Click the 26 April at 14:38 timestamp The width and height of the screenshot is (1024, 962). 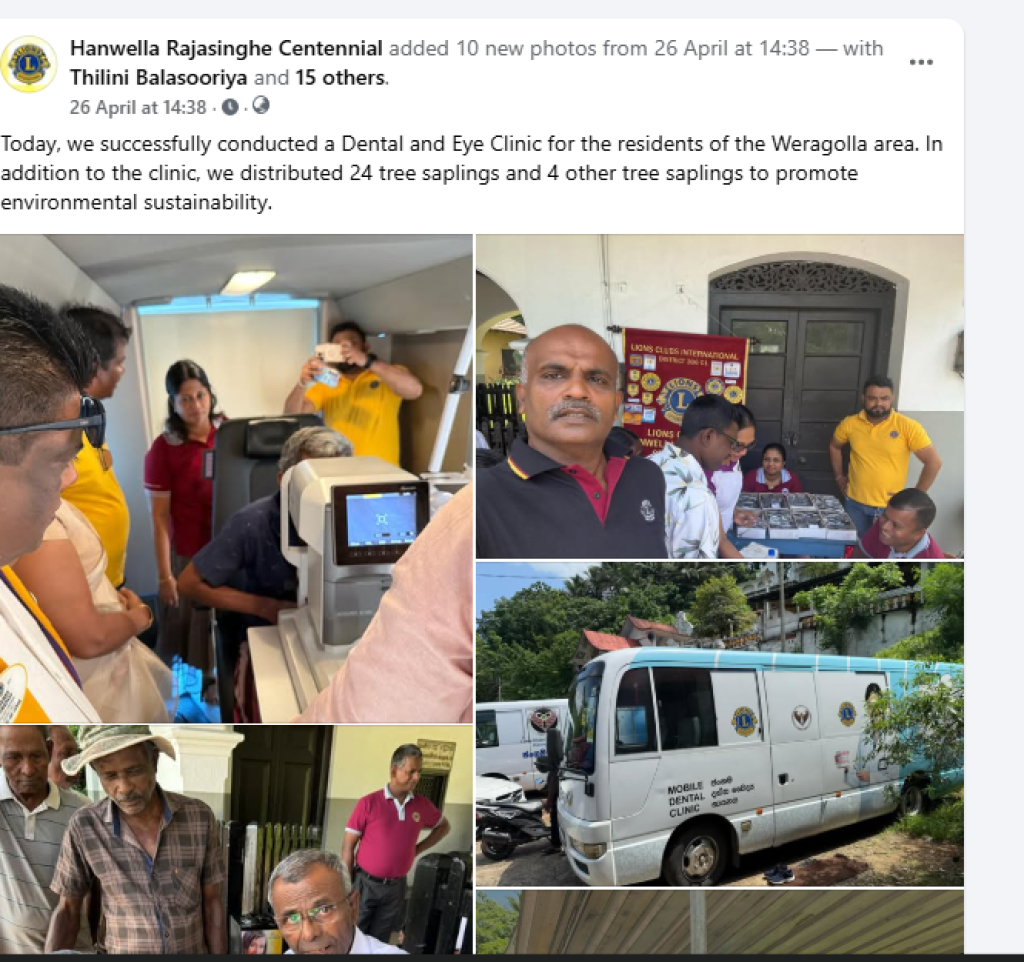coord(138,107)
